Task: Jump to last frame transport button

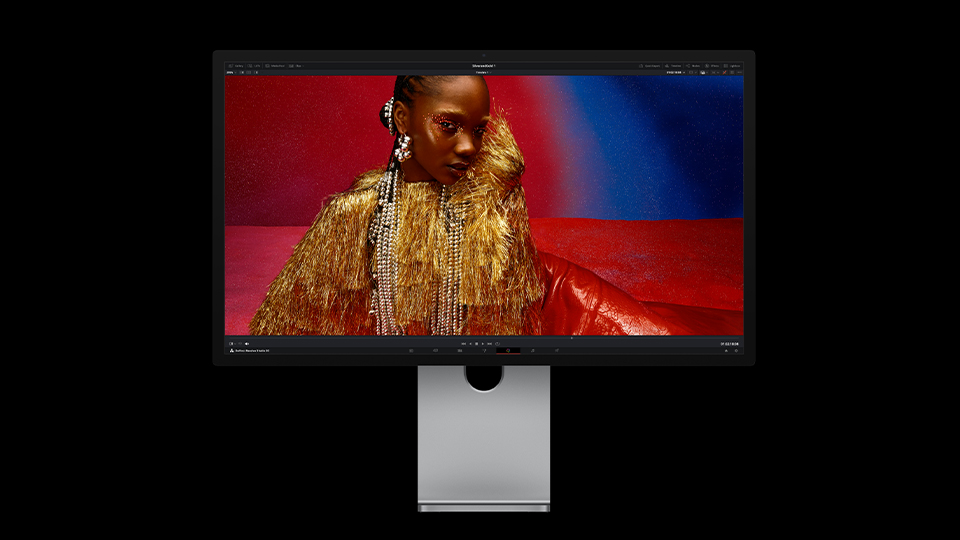Action: point(489,343)
